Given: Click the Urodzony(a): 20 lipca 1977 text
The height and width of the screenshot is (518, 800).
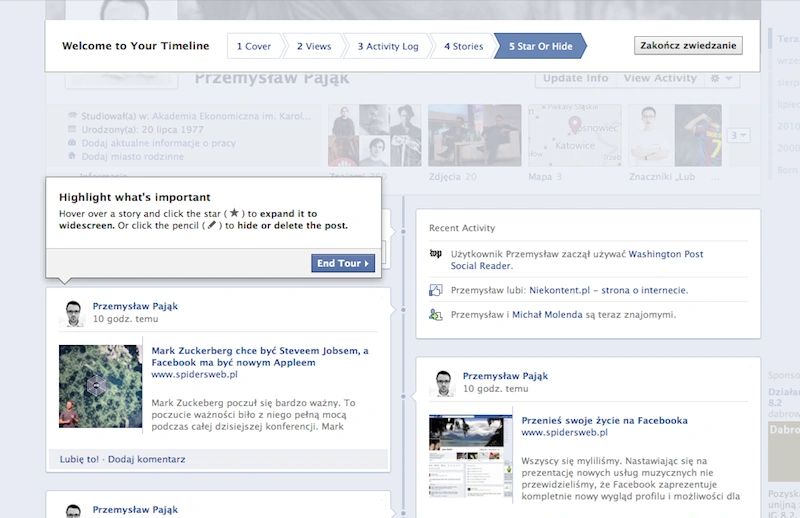Looking at the screenshot, I should 142,130.
